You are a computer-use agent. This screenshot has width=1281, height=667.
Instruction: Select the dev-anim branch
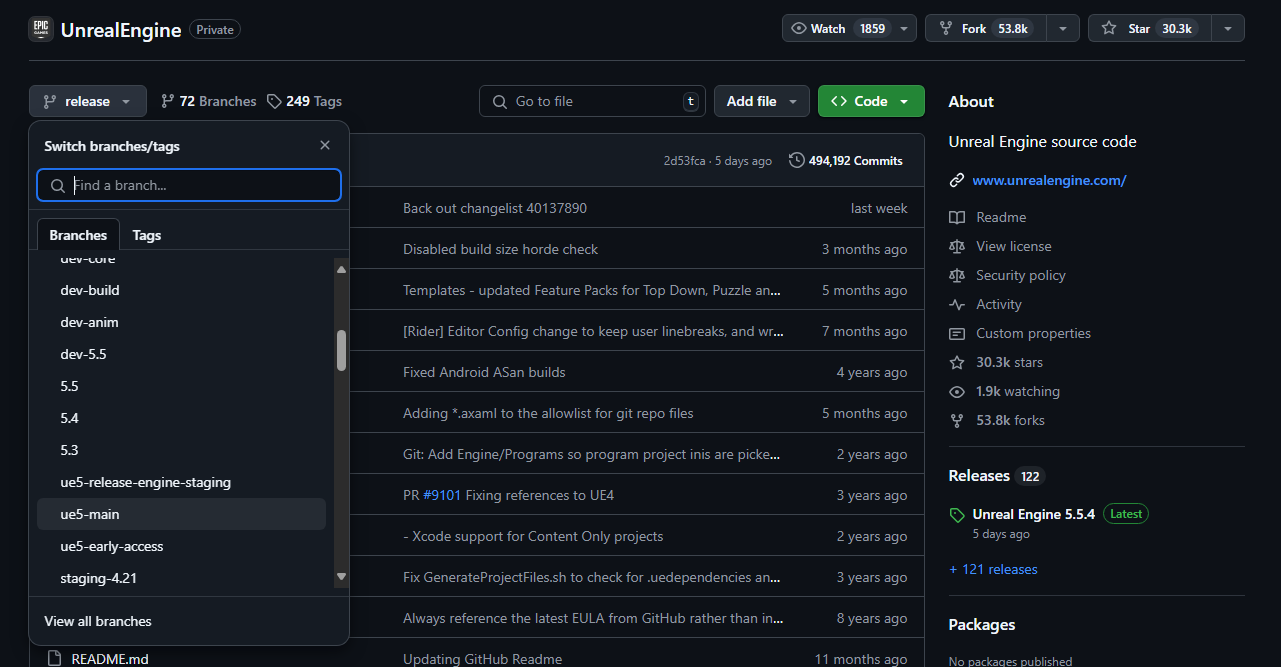tap(181, 322)
